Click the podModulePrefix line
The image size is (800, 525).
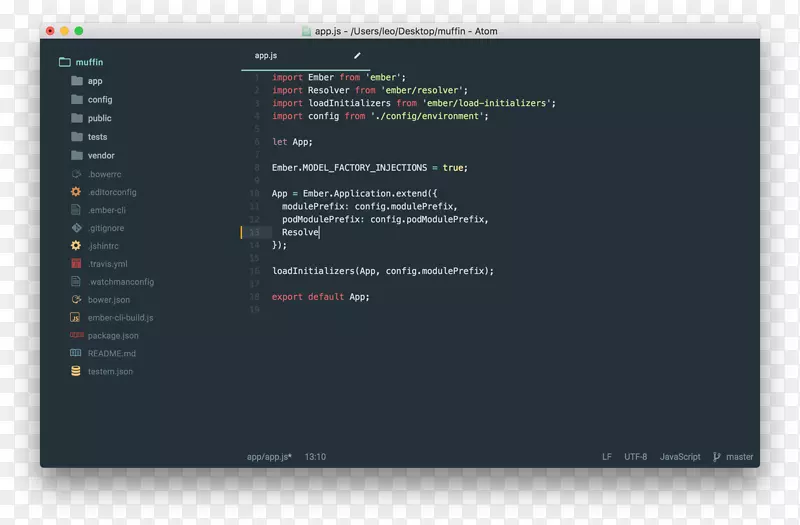(x=385, y=219)
